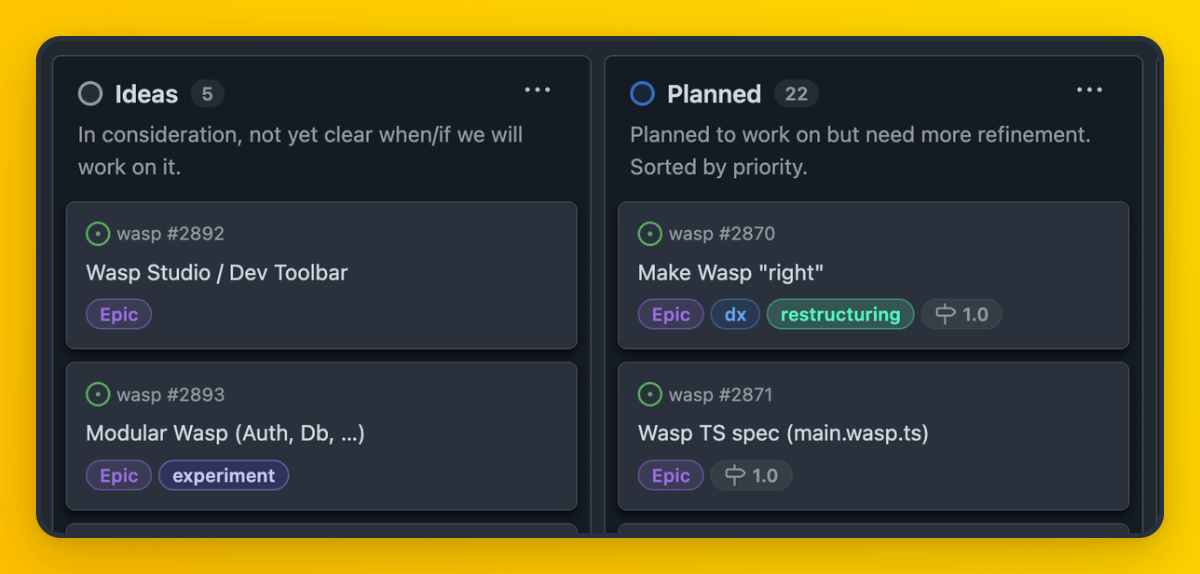Click Epic label on Wasp Studio card
The height and width of the screenshot is (574, 1200).
(x=119, y=314)
